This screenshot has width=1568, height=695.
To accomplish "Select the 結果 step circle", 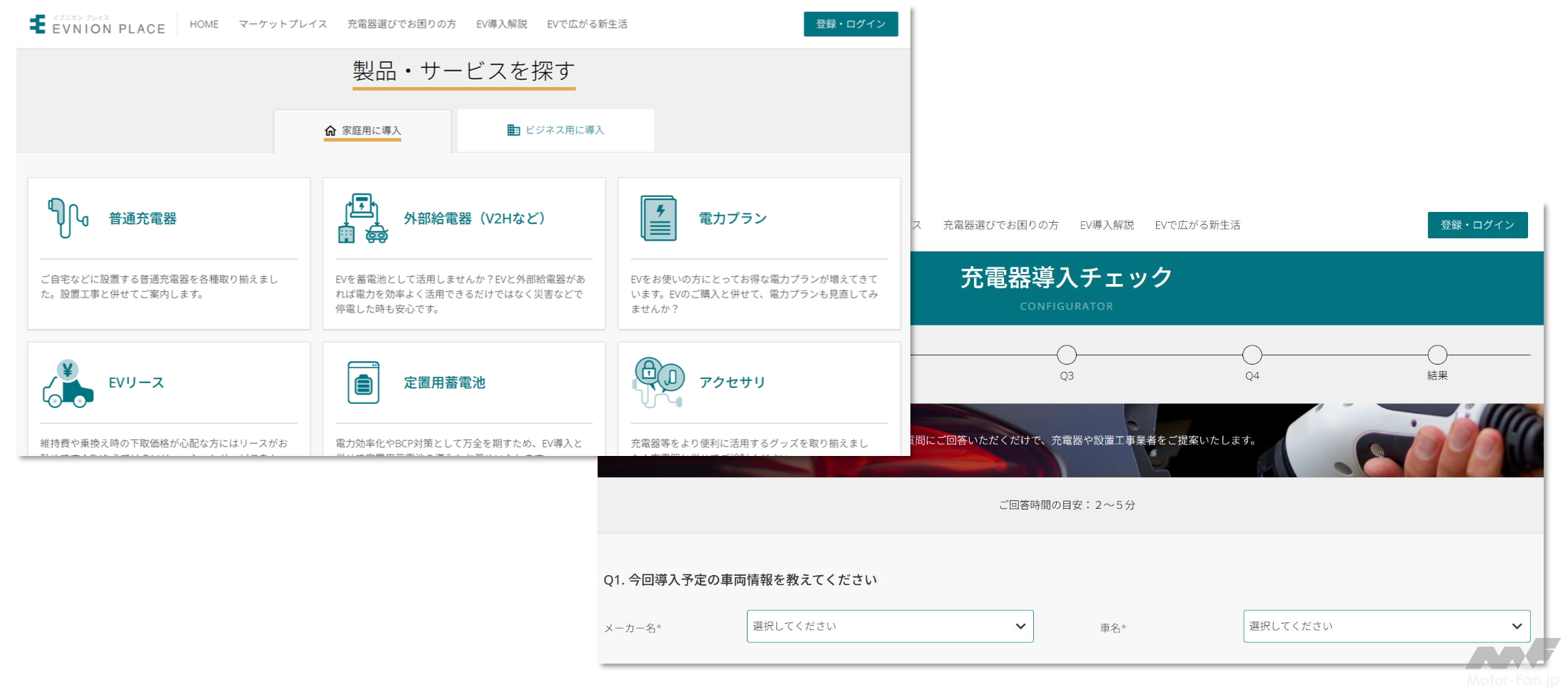I will 1437,355.
